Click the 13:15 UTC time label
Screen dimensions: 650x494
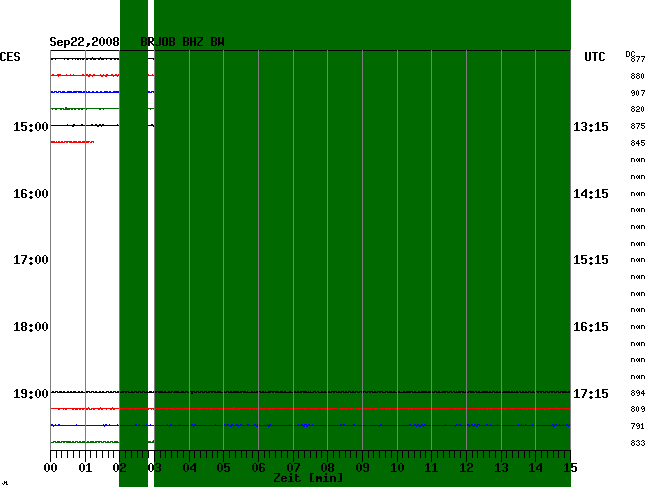(x=591, y=126)
